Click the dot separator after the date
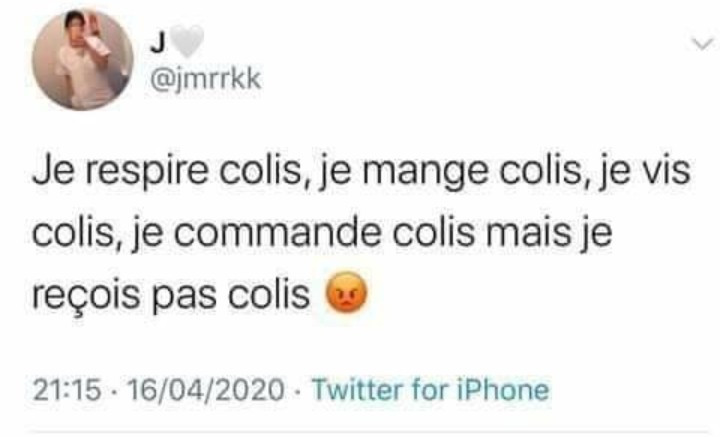This screenshot has width=720, height=437. click(x=298, y=391)
